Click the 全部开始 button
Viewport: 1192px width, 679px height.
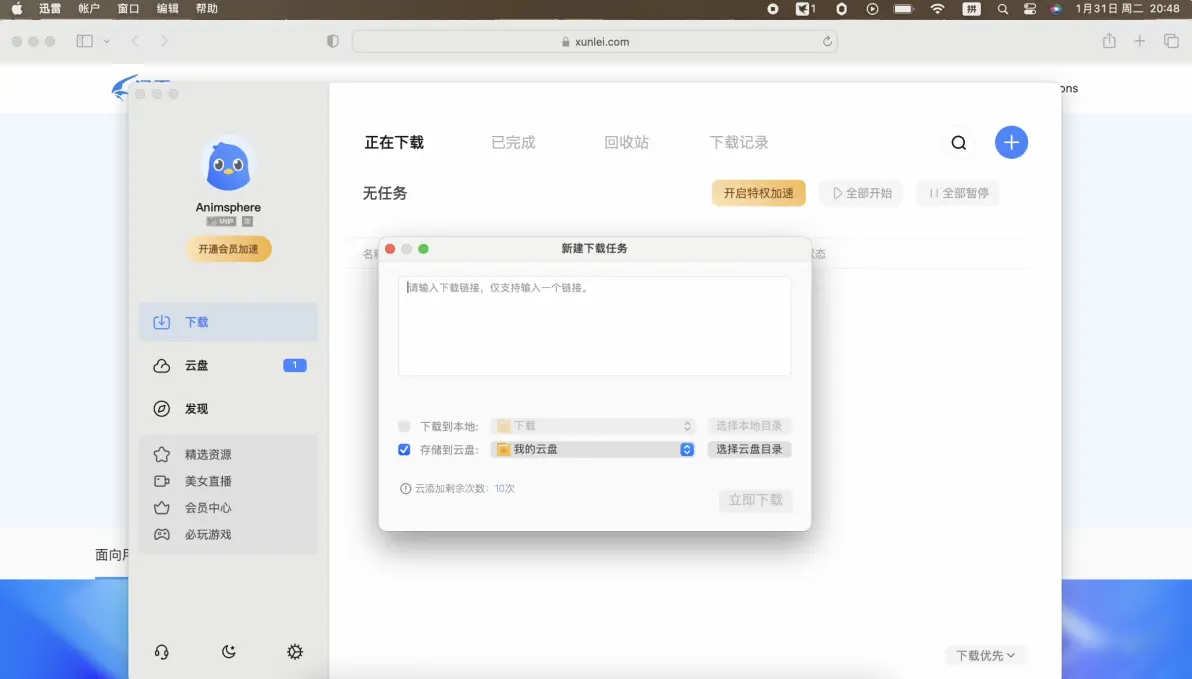click(861, 193)
